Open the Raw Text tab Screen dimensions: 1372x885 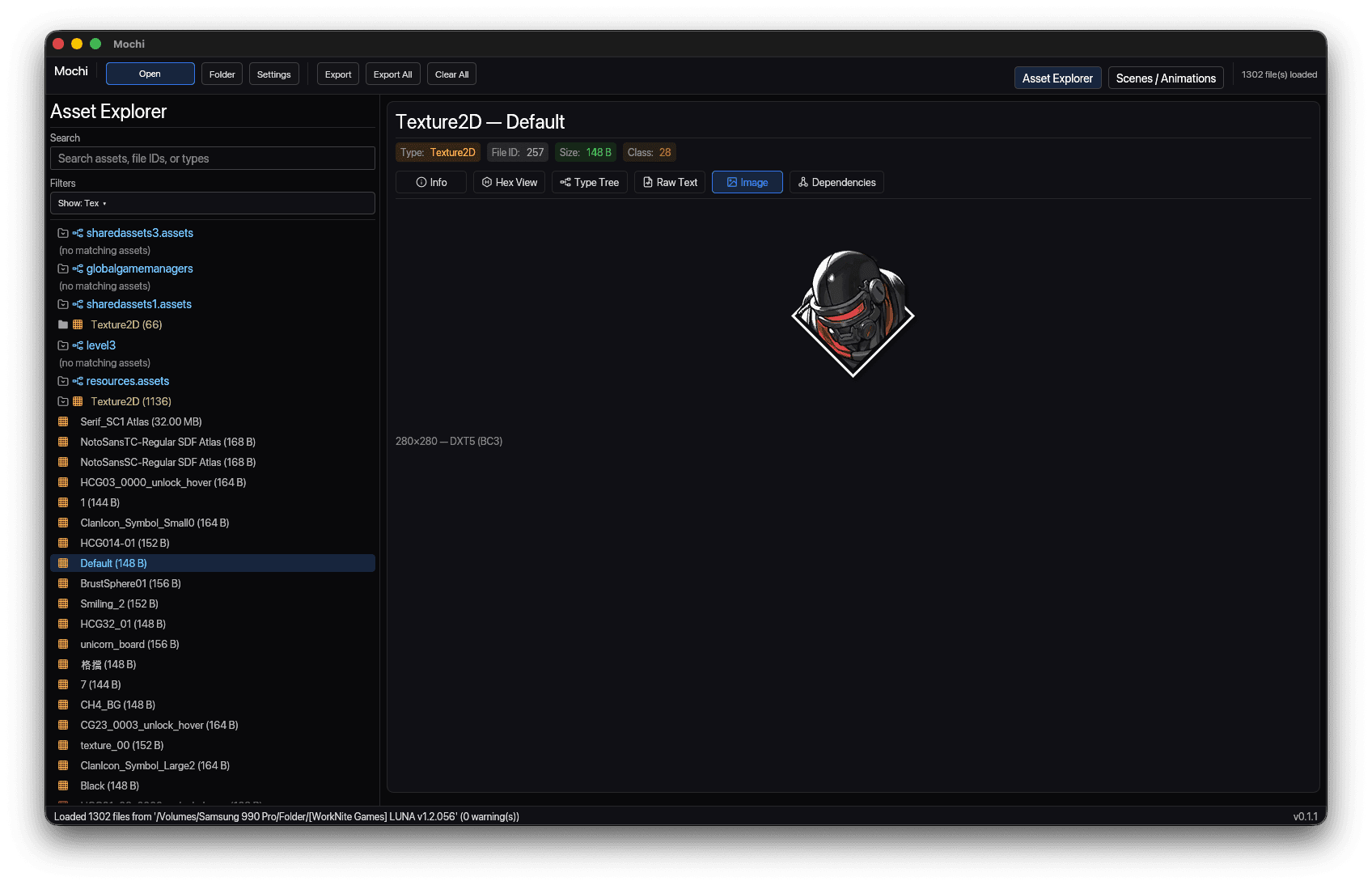pyautogui.click(x=670, y=182)
